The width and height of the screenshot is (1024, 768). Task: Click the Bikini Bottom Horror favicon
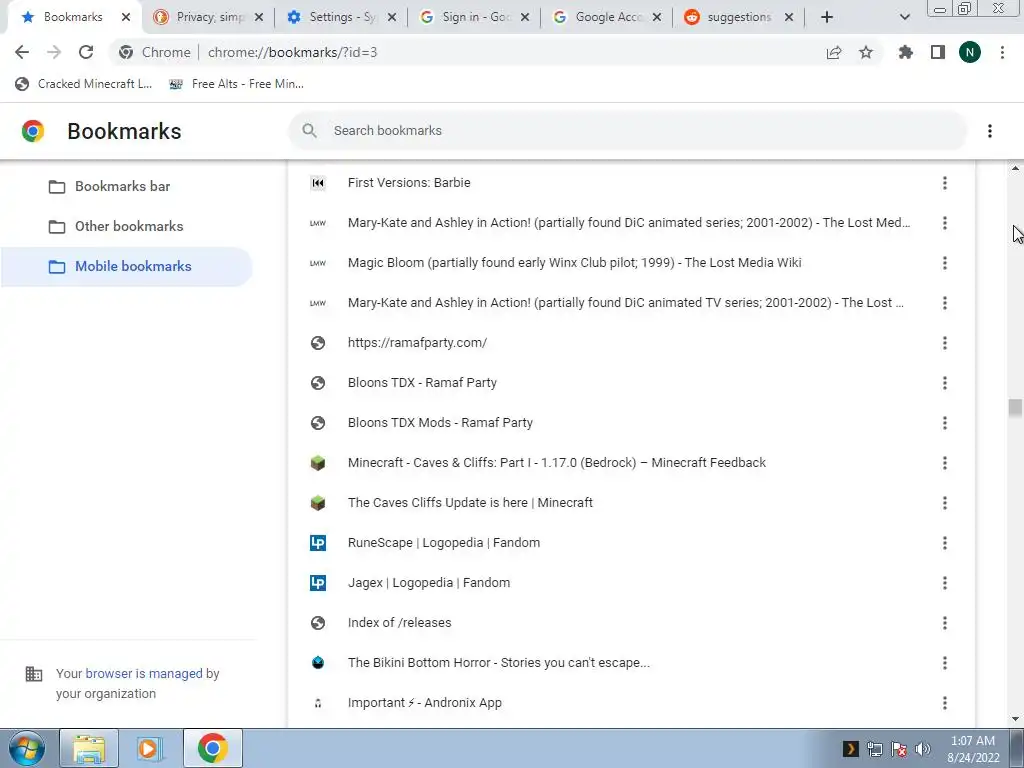click(317, 663)
